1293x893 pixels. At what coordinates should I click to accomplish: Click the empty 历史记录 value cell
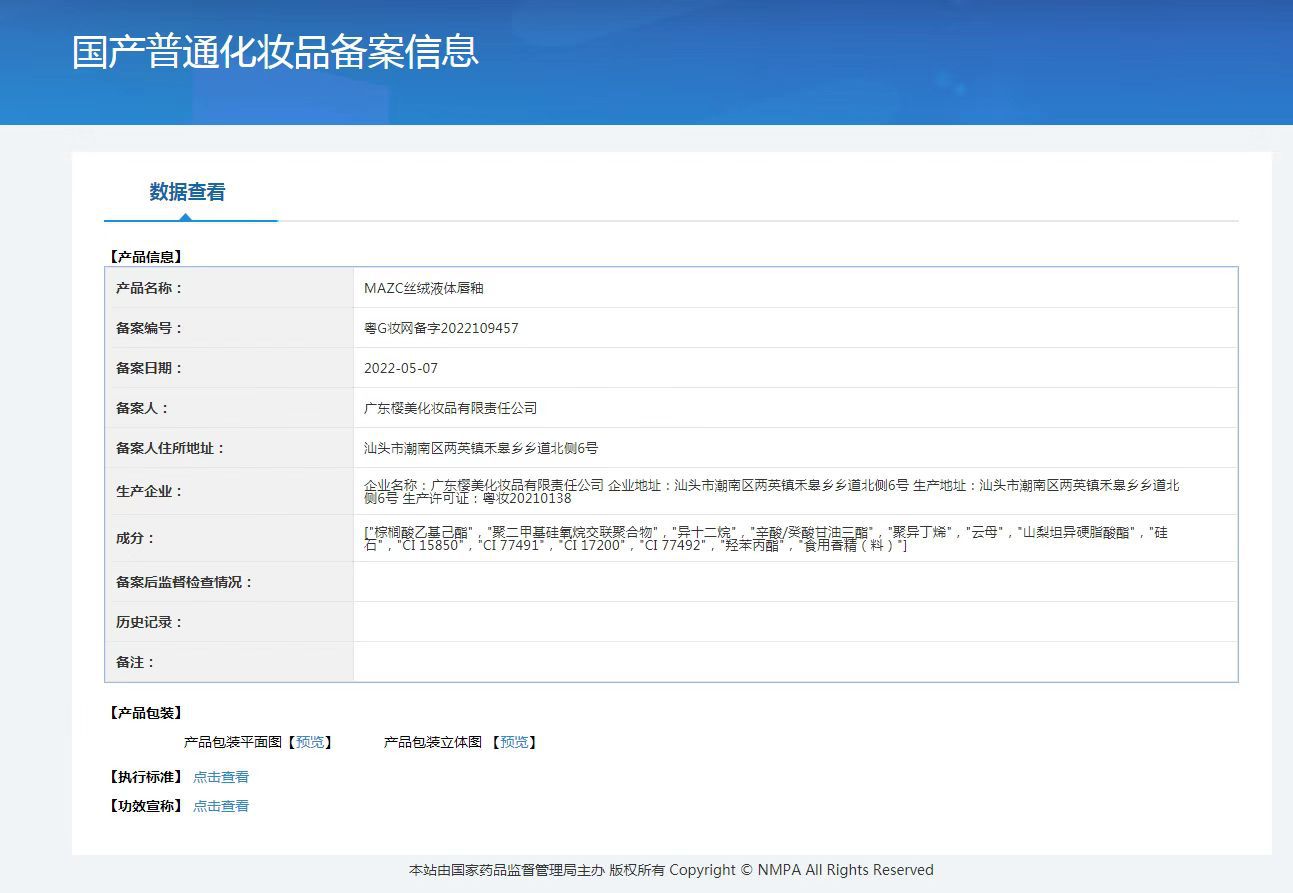795,622
